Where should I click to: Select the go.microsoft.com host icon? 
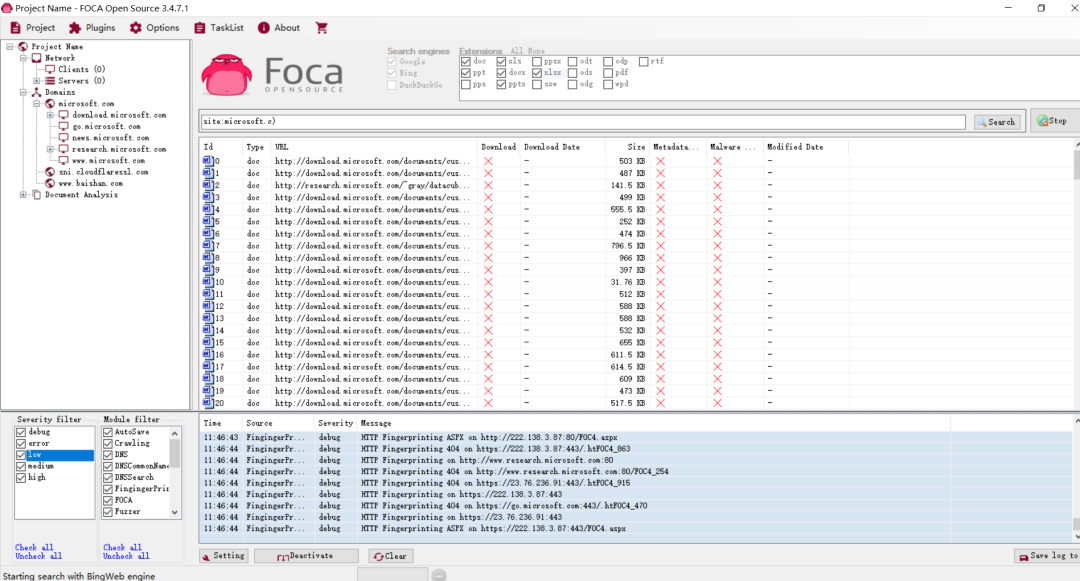coord(63,127)
